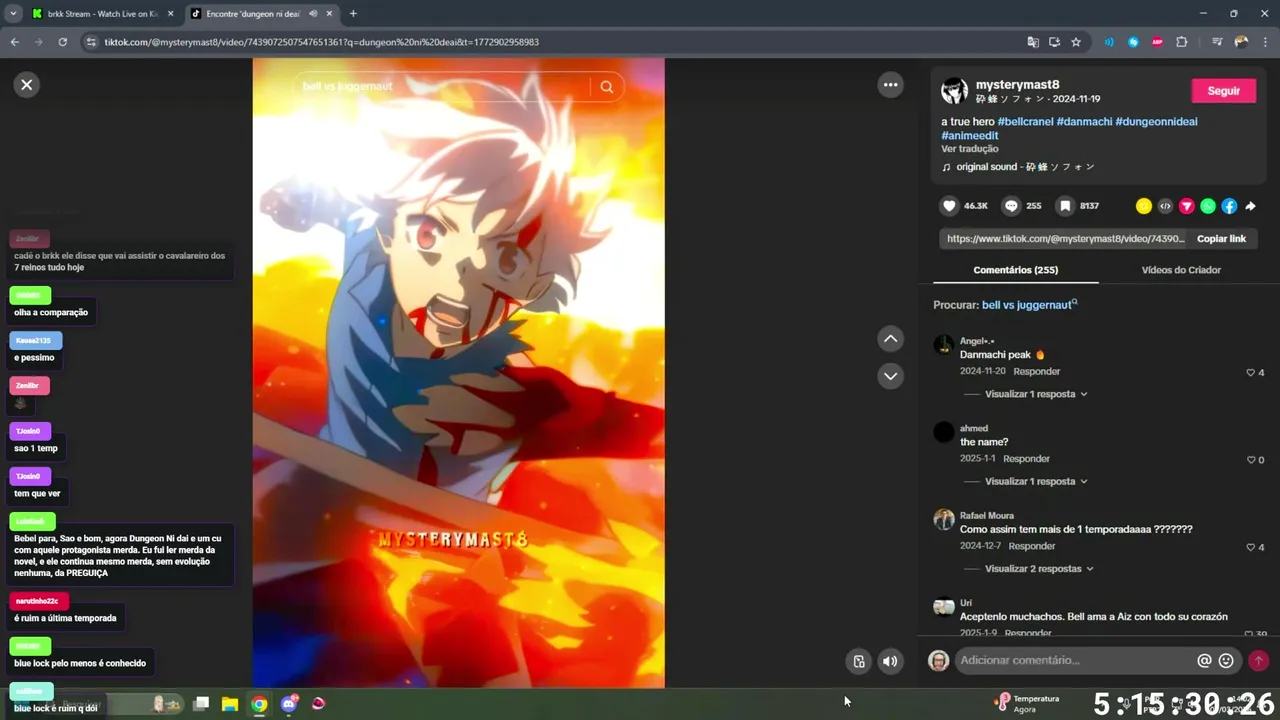Open the #animeedit hashtag
The image size is (1280, 720).
click(969, 136)
